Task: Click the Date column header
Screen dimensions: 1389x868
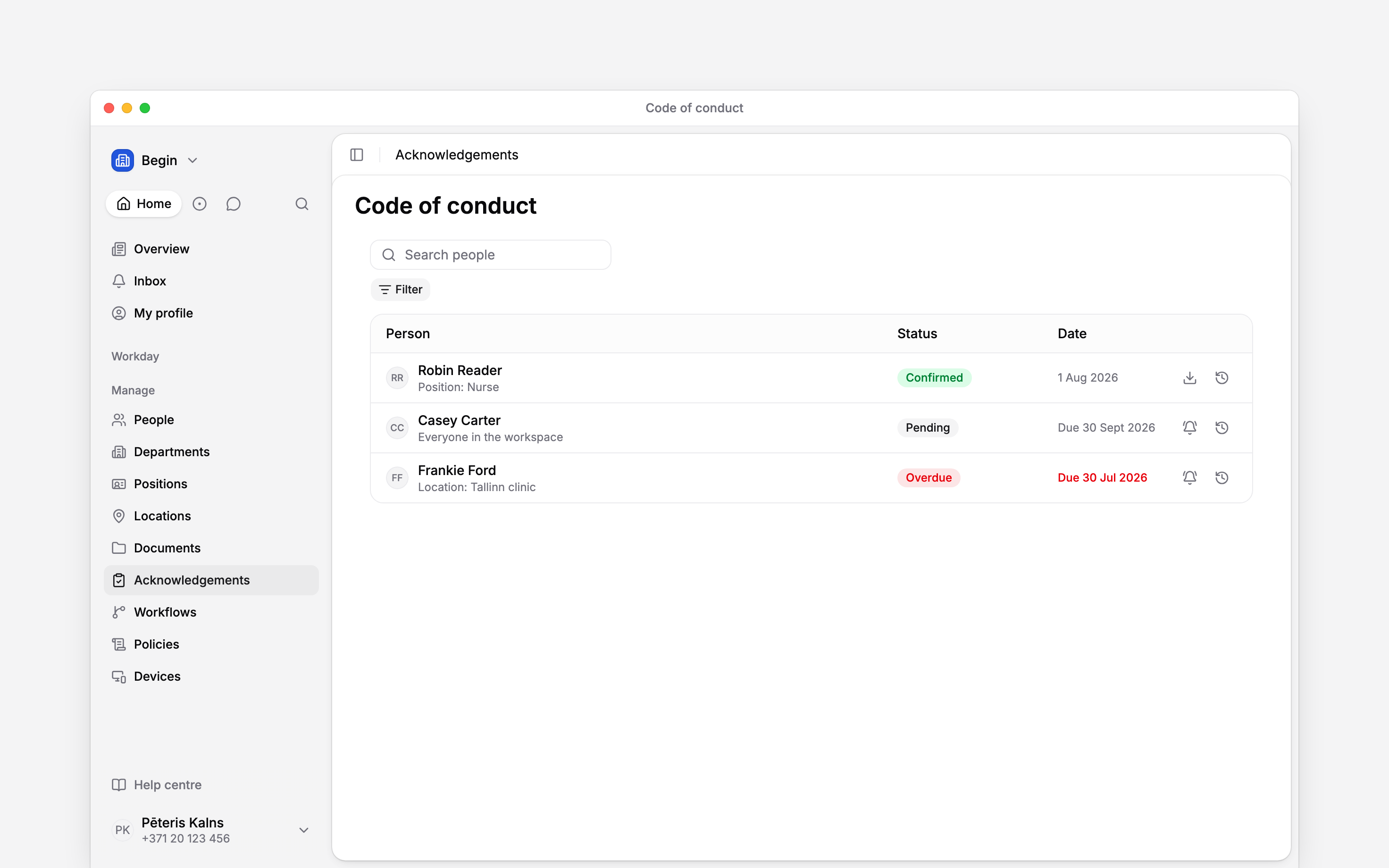Action: point(1071,334)
